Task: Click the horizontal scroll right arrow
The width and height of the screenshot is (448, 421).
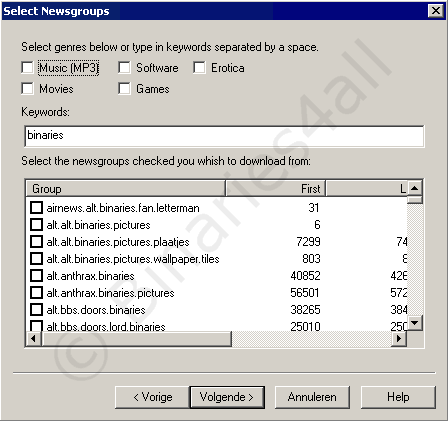Action: pyautogui.click(x=399, y=339)
